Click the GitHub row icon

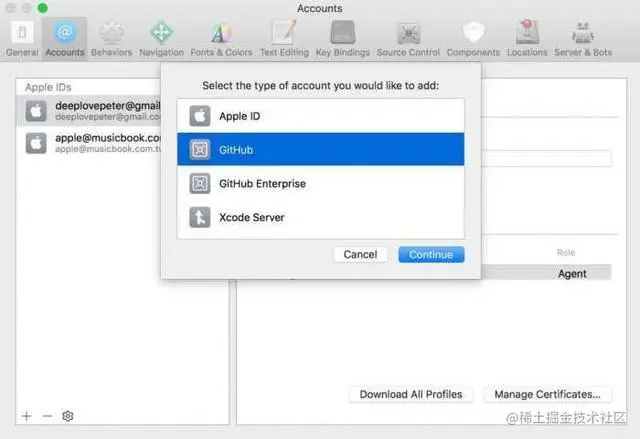click(x=200, y=150)
